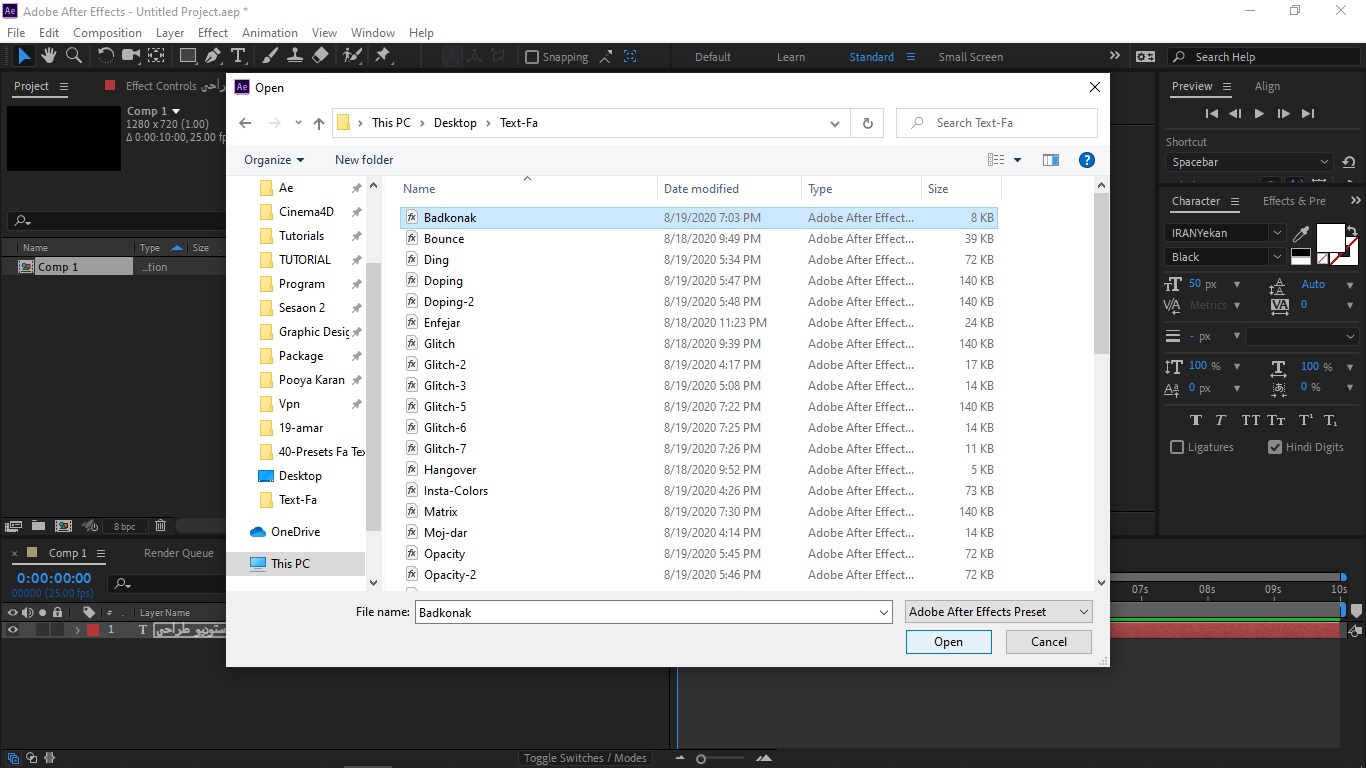Open the Animation menu

[x=270, y=33]
